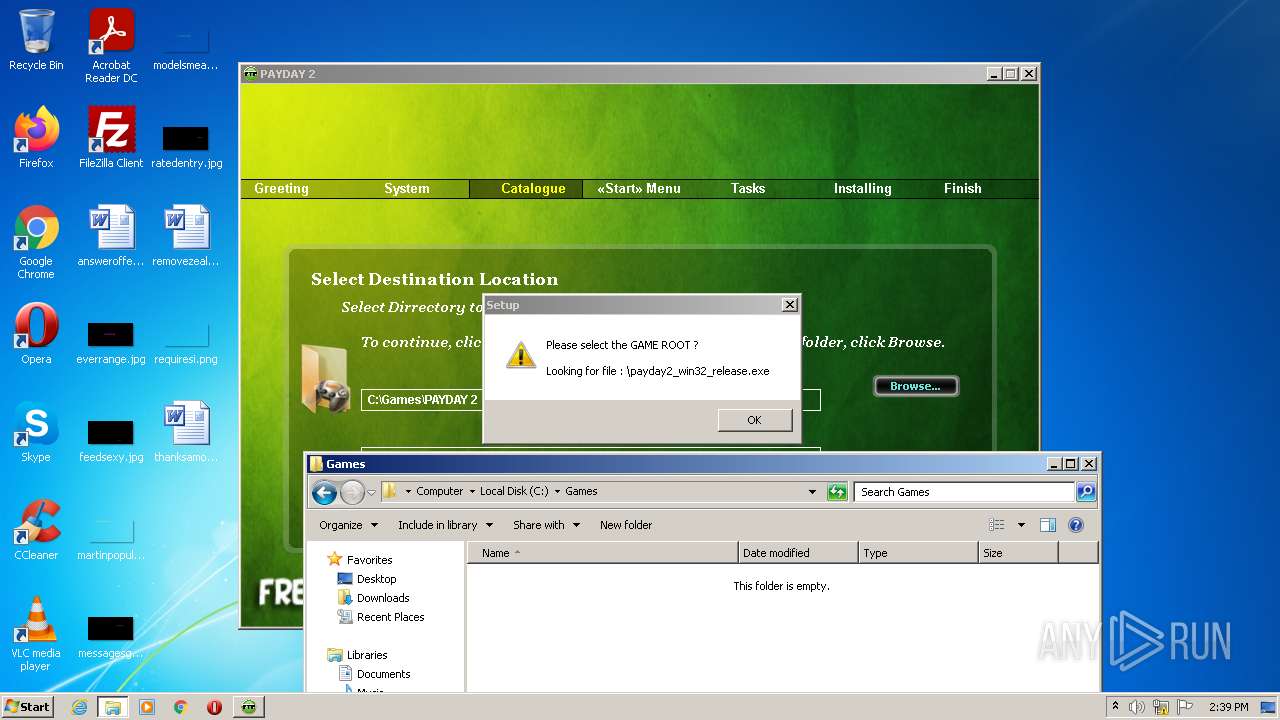Click the Firefox desktop icon

pos(36,138)
